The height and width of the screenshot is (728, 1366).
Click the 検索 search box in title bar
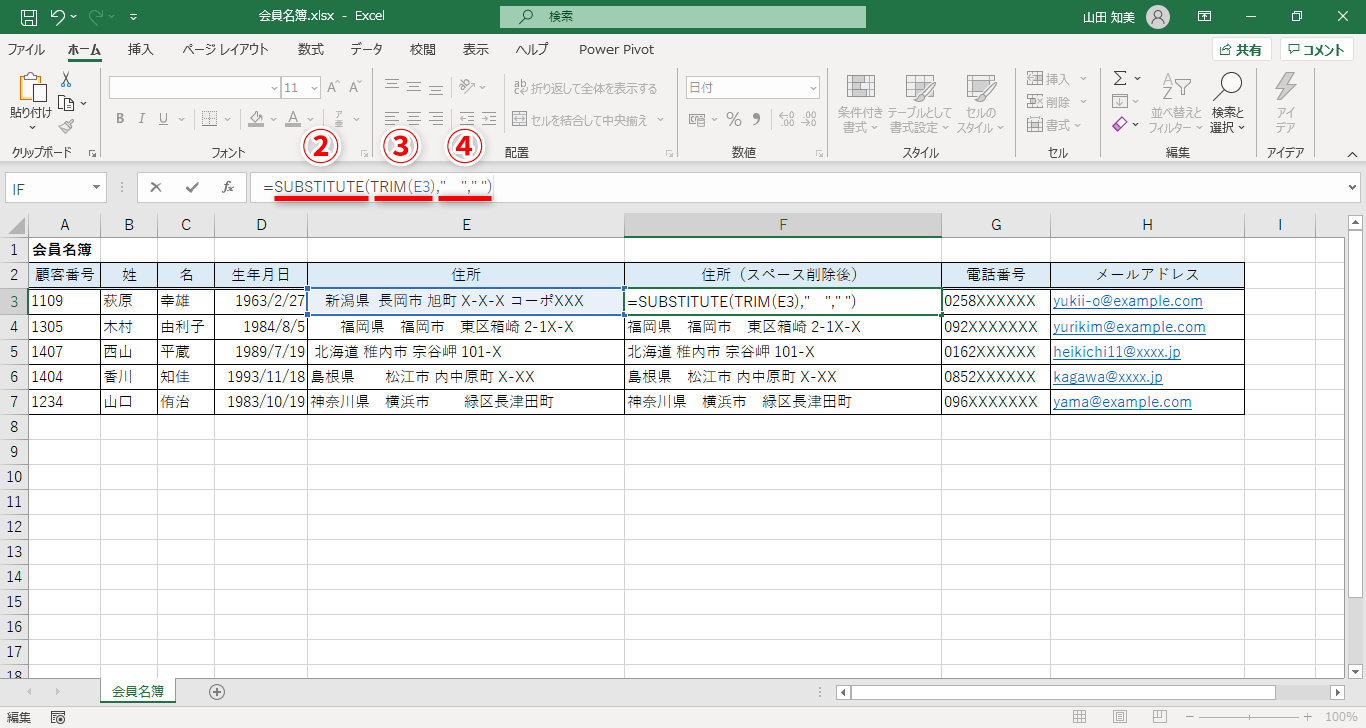click(x=683, y=17)
